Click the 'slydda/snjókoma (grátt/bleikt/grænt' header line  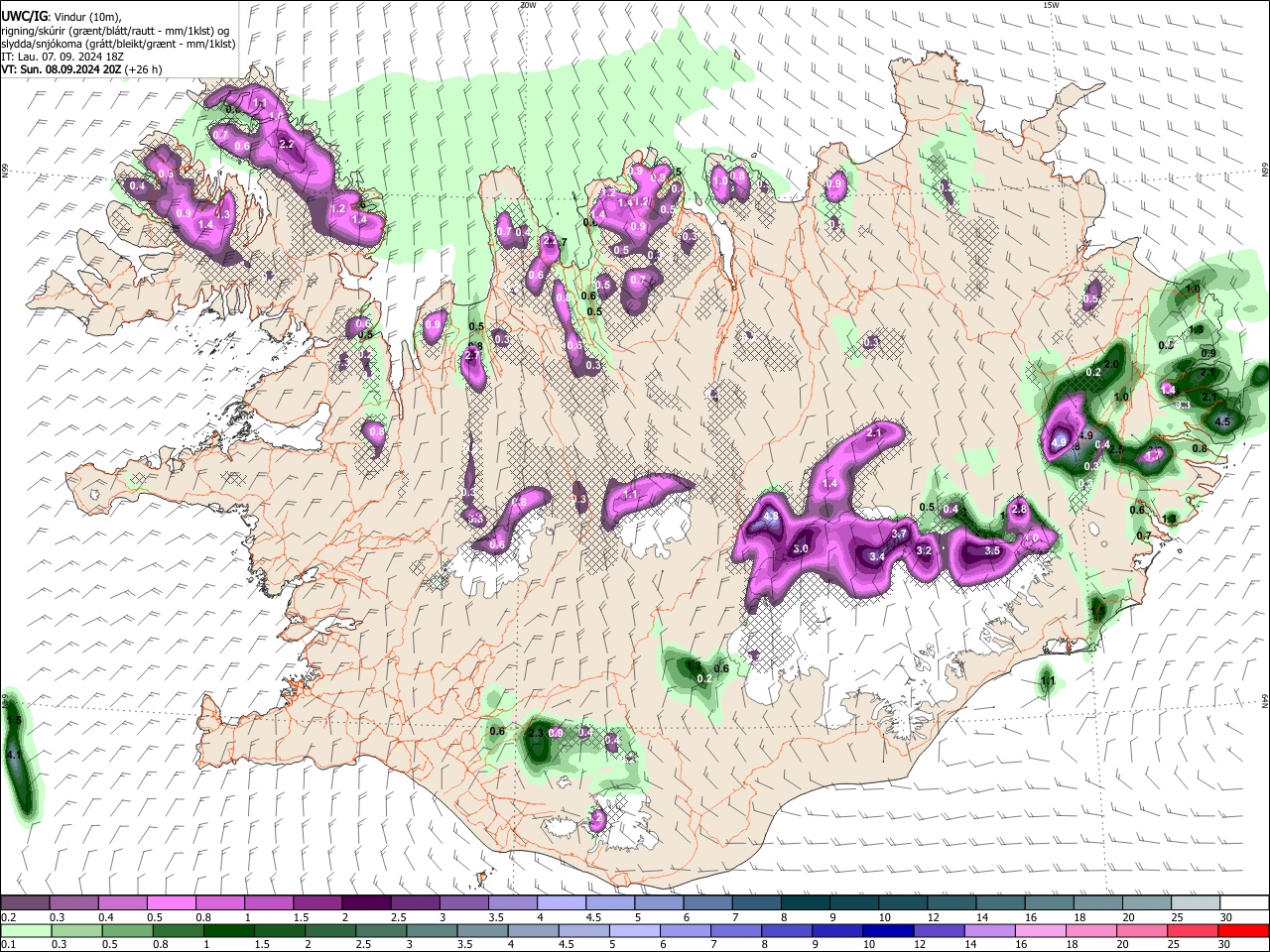coord(118,44)
